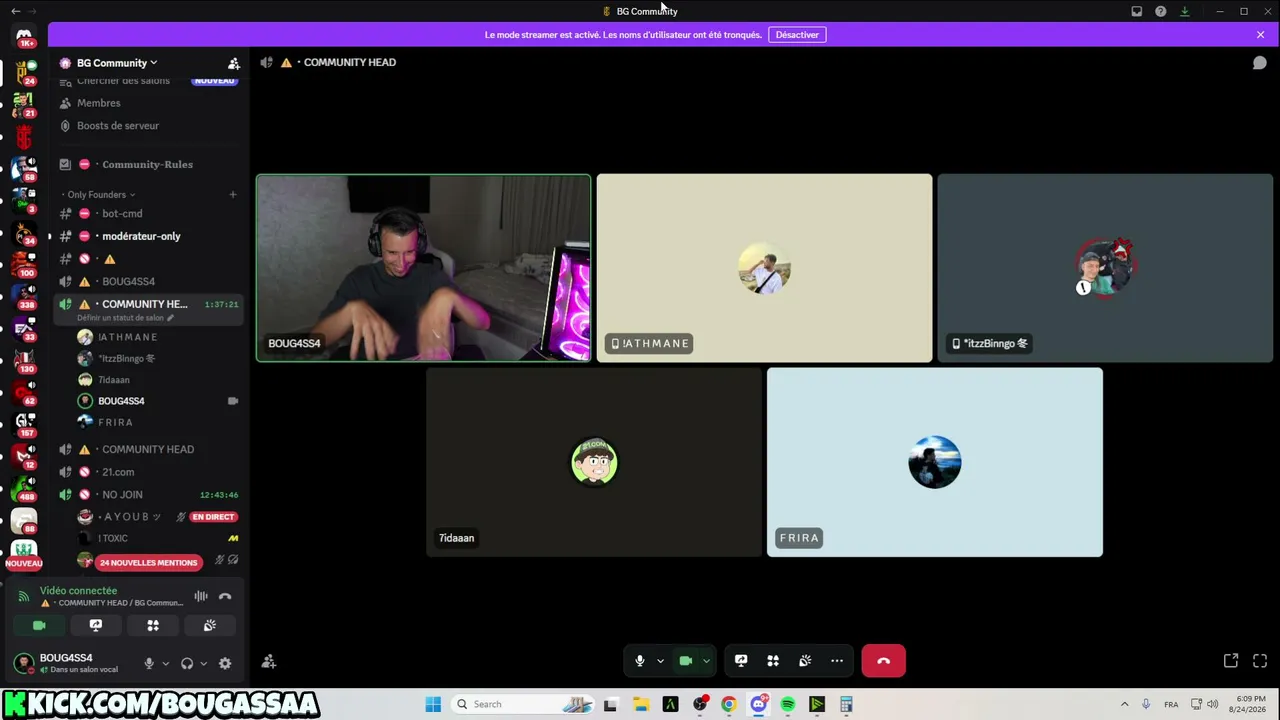The height and width of the screenshot is (720, 1280).
Task: Start an activity from the sidebar panel
Action: tap(153, 625)
